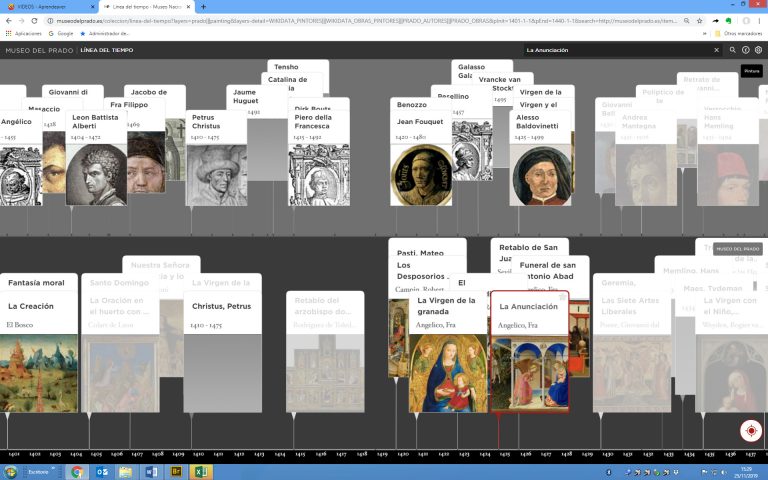Select the Jacobo de artist card
768x480 pixels.
pos(154,91)
